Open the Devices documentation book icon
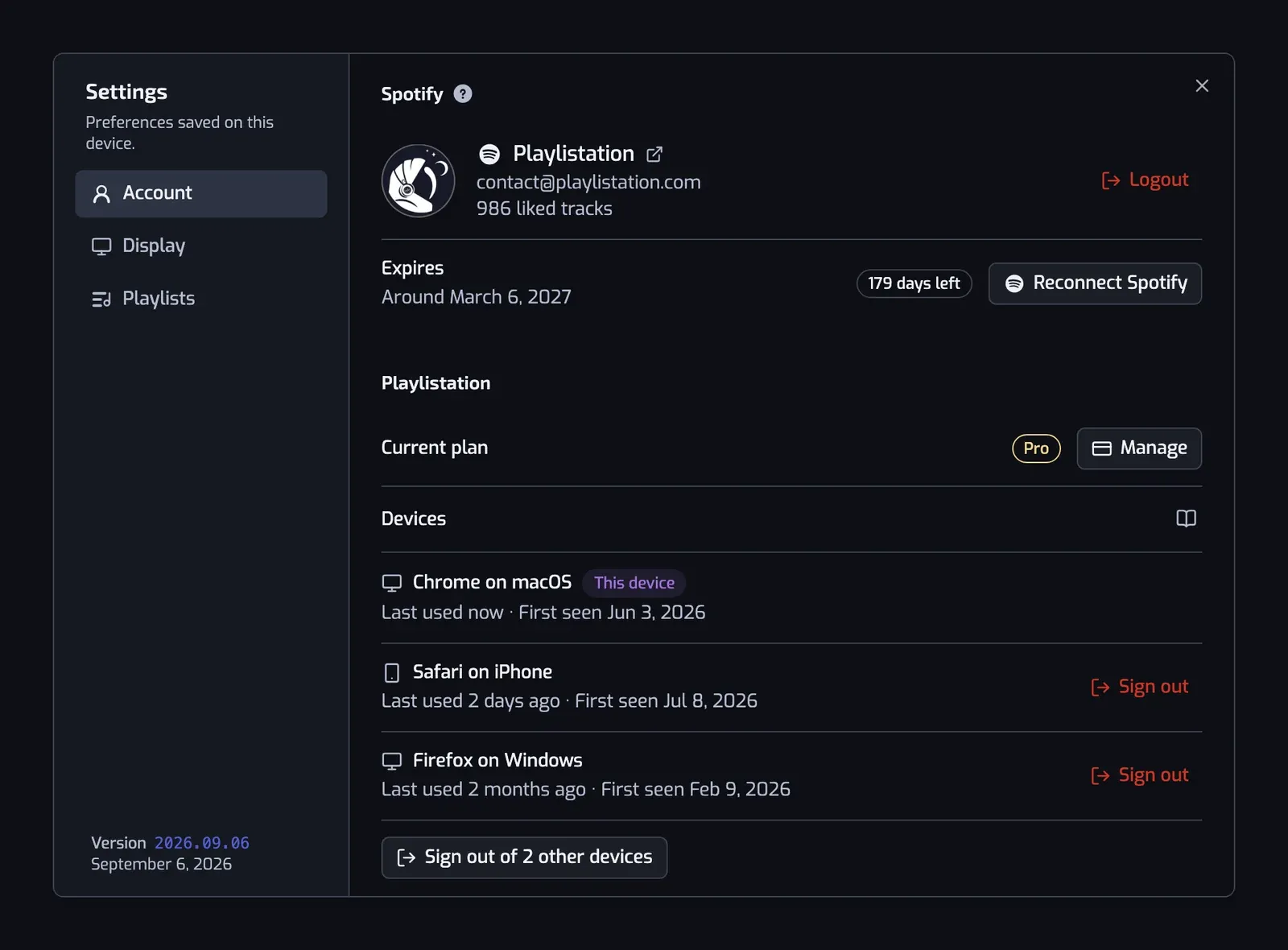Image resolution: width=1288 pixels, height=950 pixels. point(1186,518)
